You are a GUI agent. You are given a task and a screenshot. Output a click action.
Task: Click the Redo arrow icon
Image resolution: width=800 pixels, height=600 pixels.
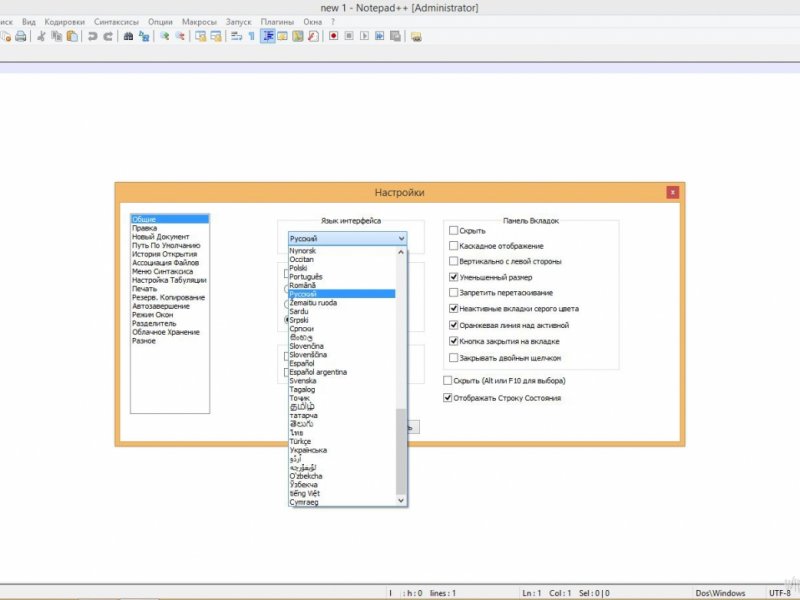108,36
